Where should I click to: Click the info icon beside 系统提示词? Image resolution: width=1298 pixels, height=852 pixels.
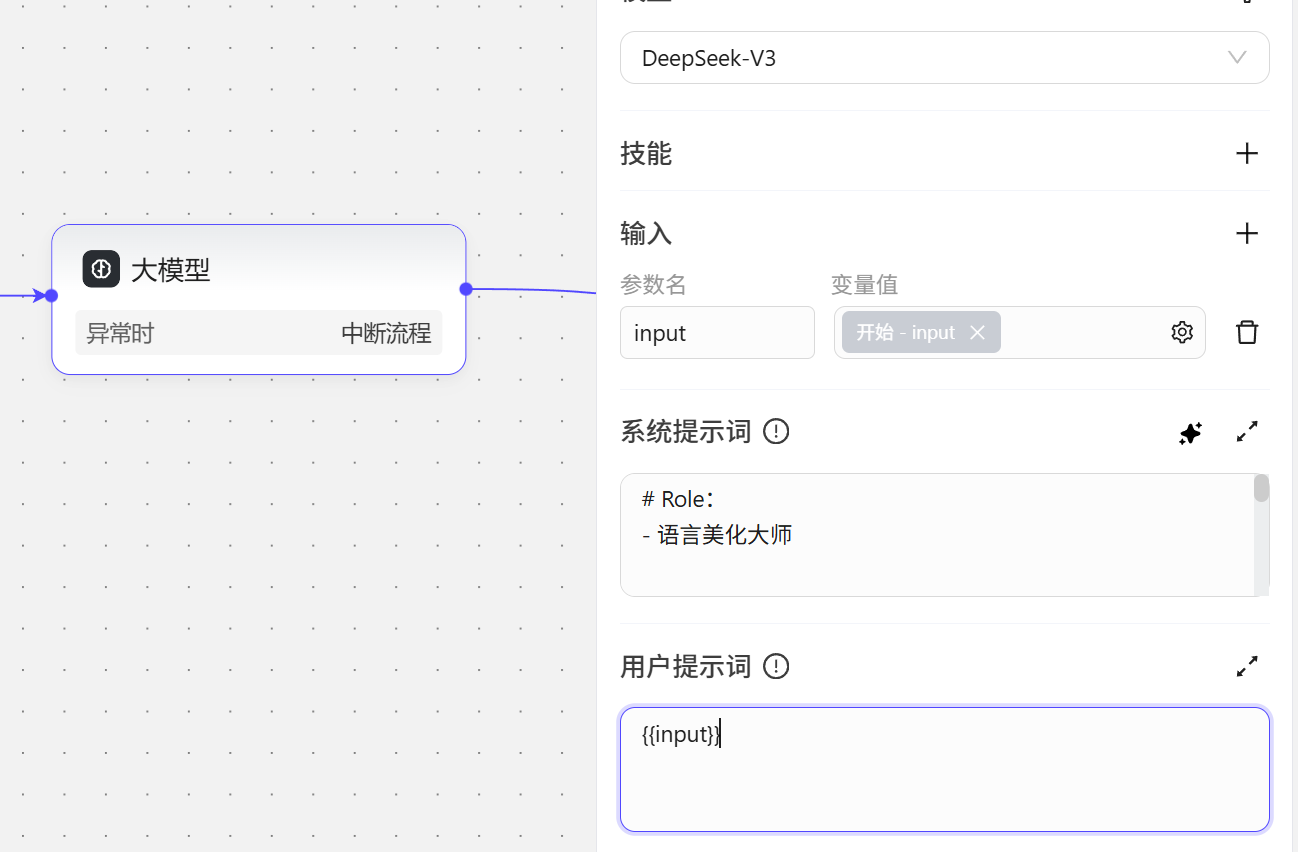tap(776, 432)
